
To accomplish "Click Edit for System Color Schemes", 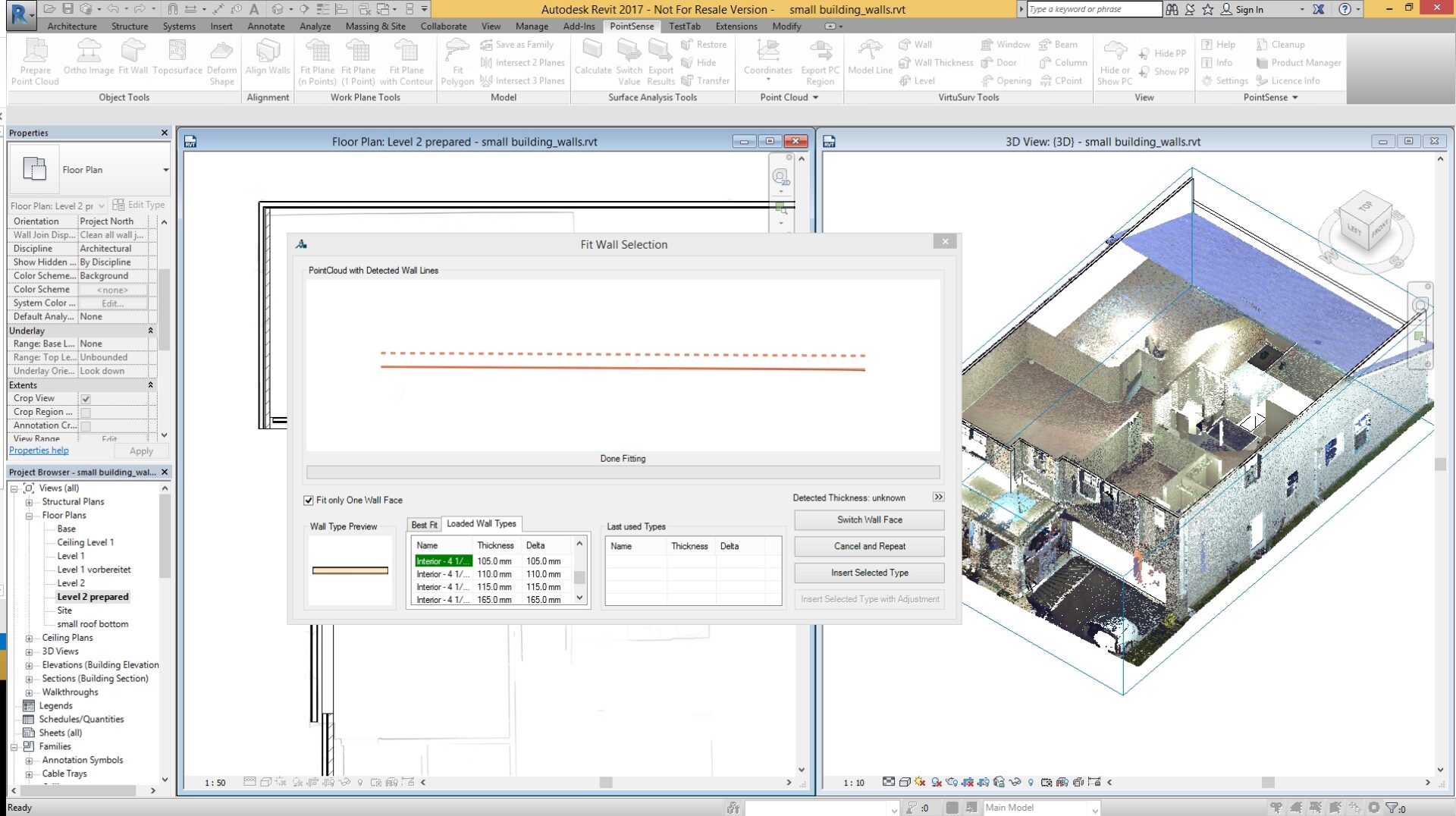I will (x=113, y=303).
